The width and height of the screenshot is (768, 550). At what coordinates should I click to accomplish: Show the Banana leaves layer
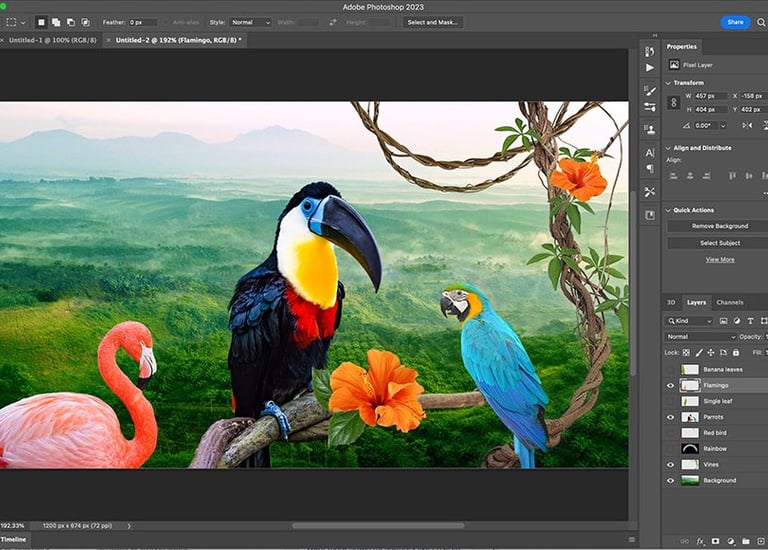(x=671, y=370)
